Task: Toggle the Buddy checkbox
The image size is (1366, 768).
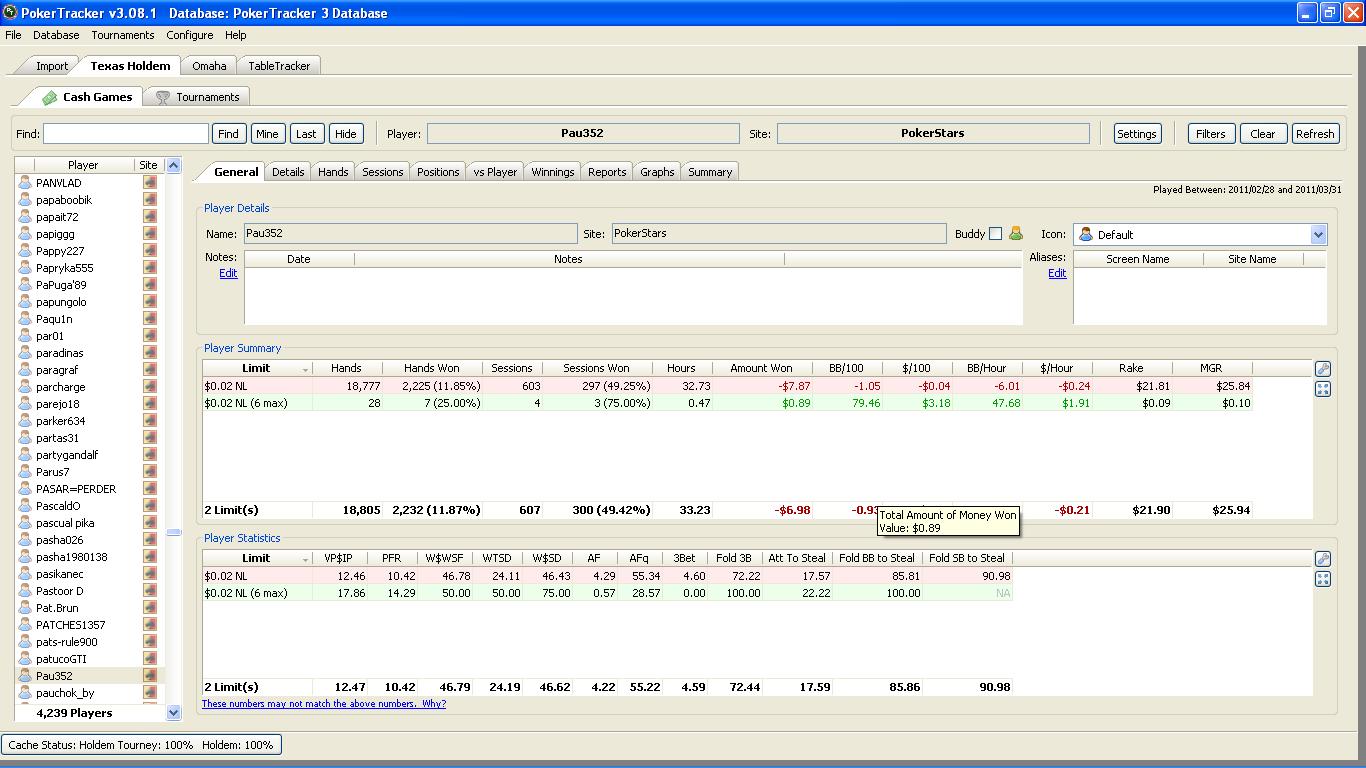Action: [x=995, y=234]
